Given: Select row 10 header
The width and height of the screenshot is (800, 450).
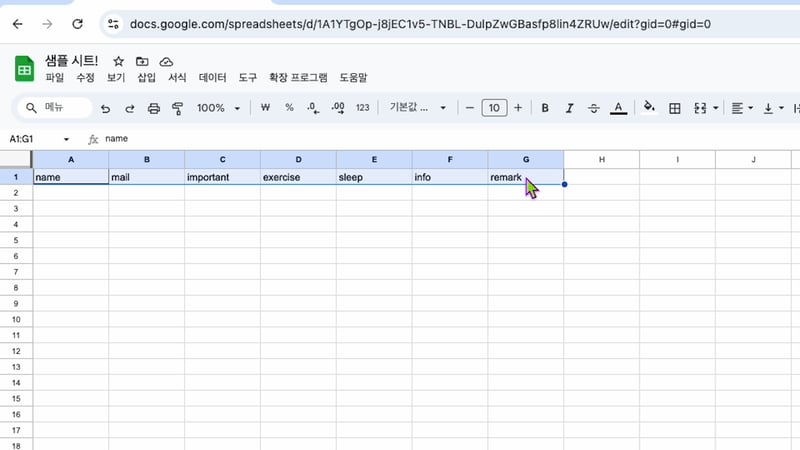Looking at the screenshot, I should click(16, 319).
